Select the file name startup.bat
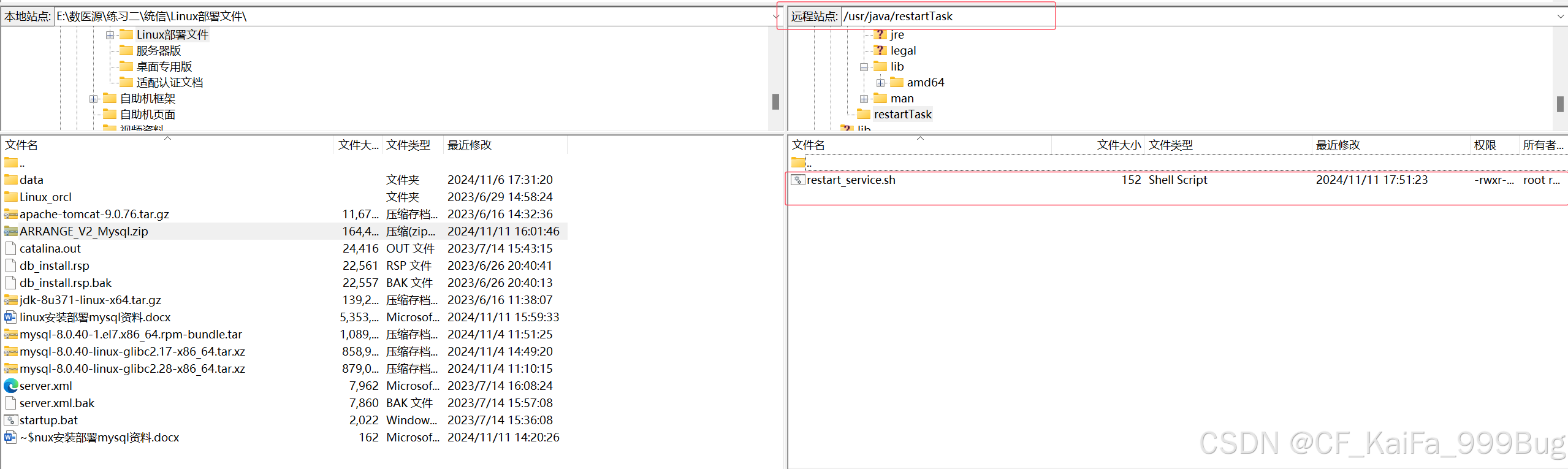The image size is (1568, 469). tap(49, 420)
